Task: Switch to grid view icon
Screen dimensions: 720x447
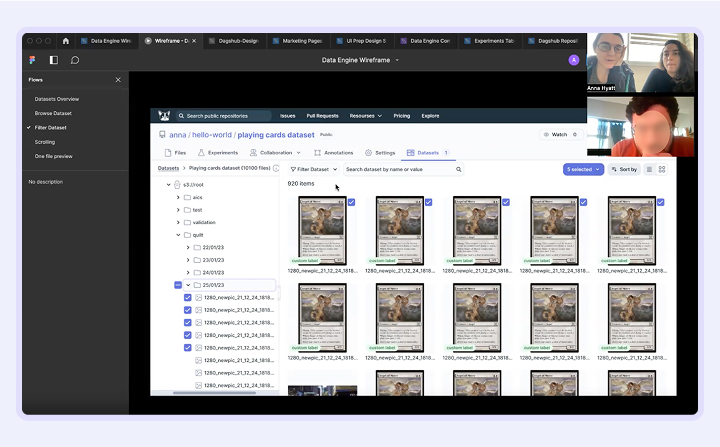Action: (662, 170)
